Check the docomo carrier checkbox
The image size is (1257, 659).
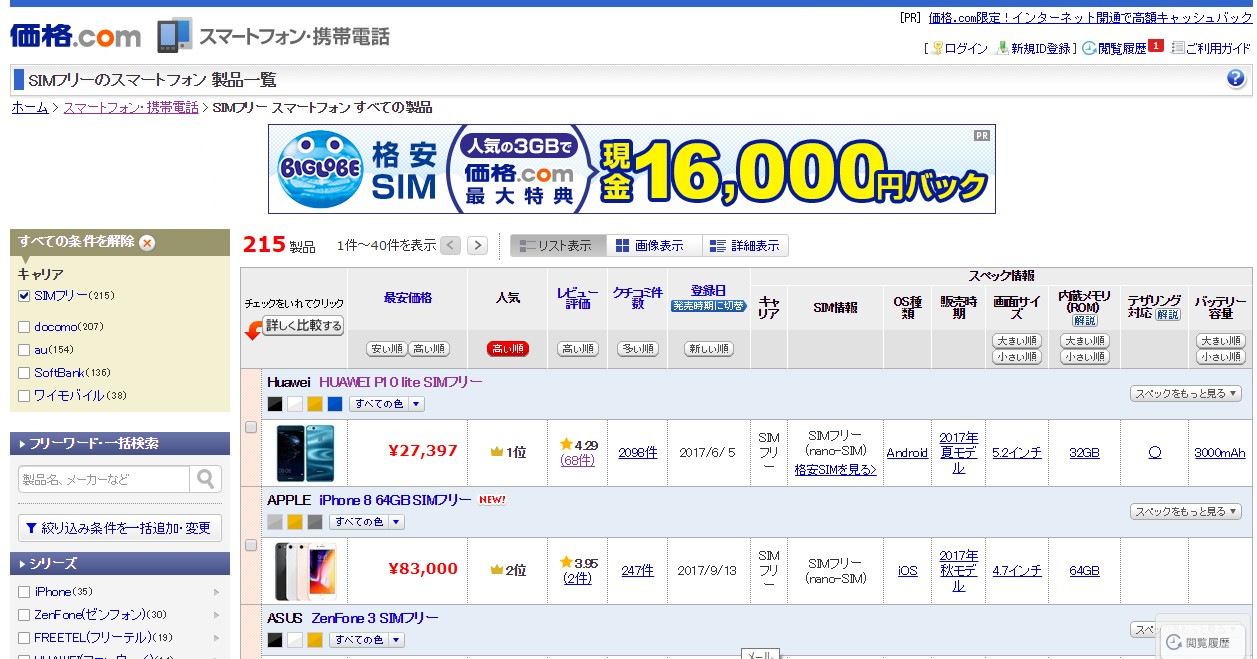(25, 327)
